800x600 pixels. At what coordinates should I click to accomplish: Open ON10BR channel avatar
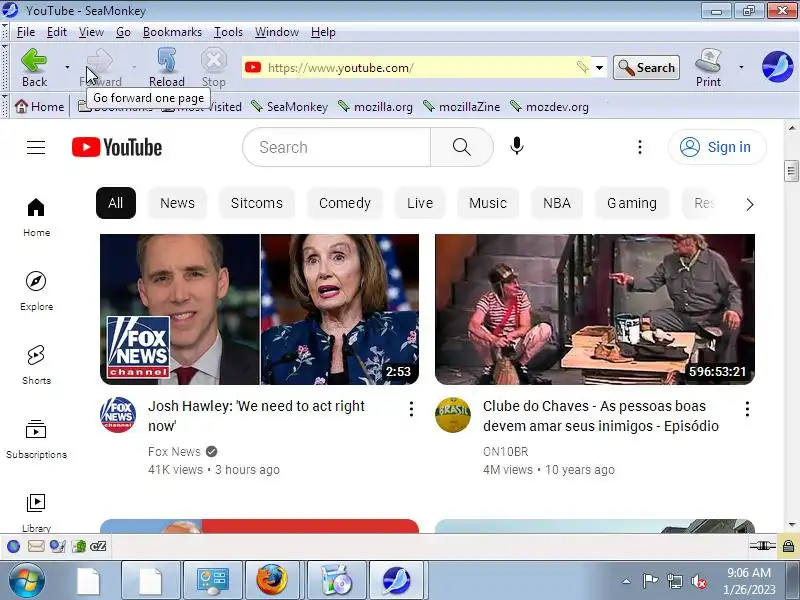coord(453,415)
